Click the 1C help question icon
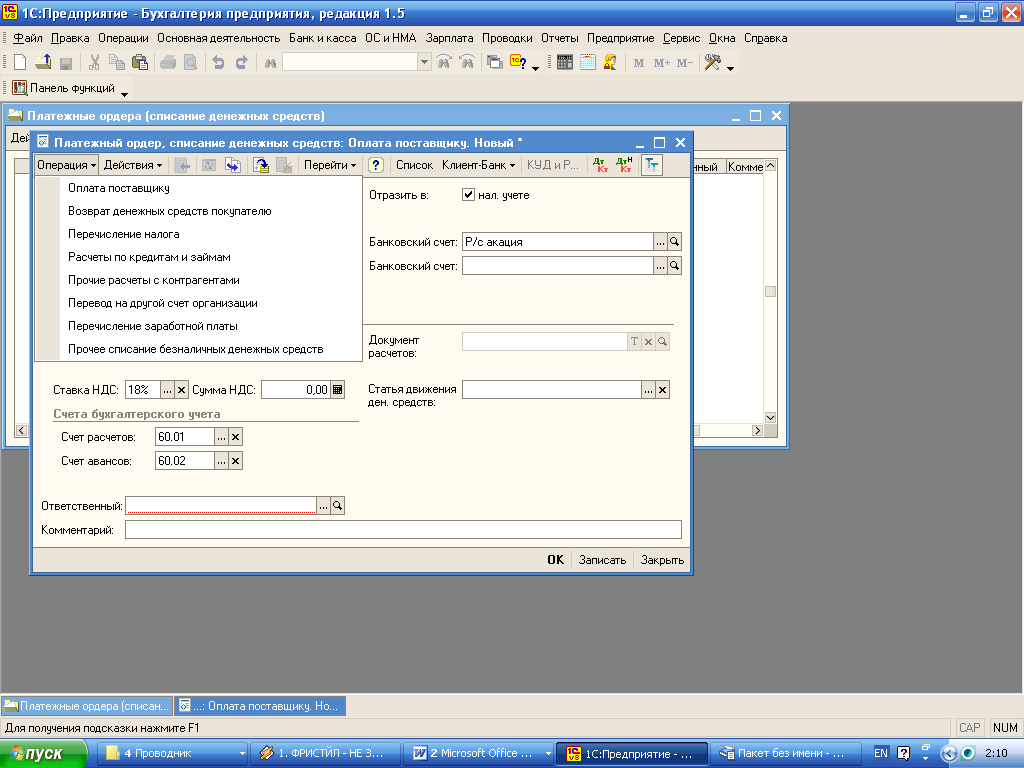This screenshot has height=768, width=1024. pyautogui.click(x=519, y=63)
